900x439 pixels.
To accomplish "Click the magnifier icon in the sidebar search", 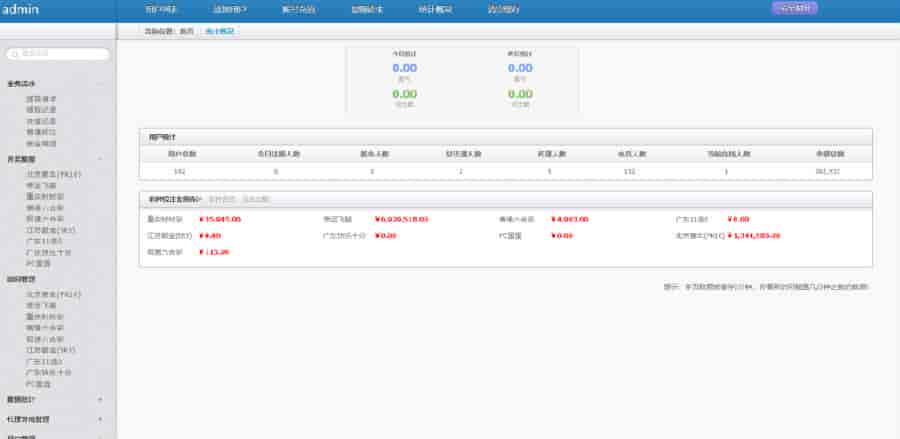I will click(x=14, y=54).
